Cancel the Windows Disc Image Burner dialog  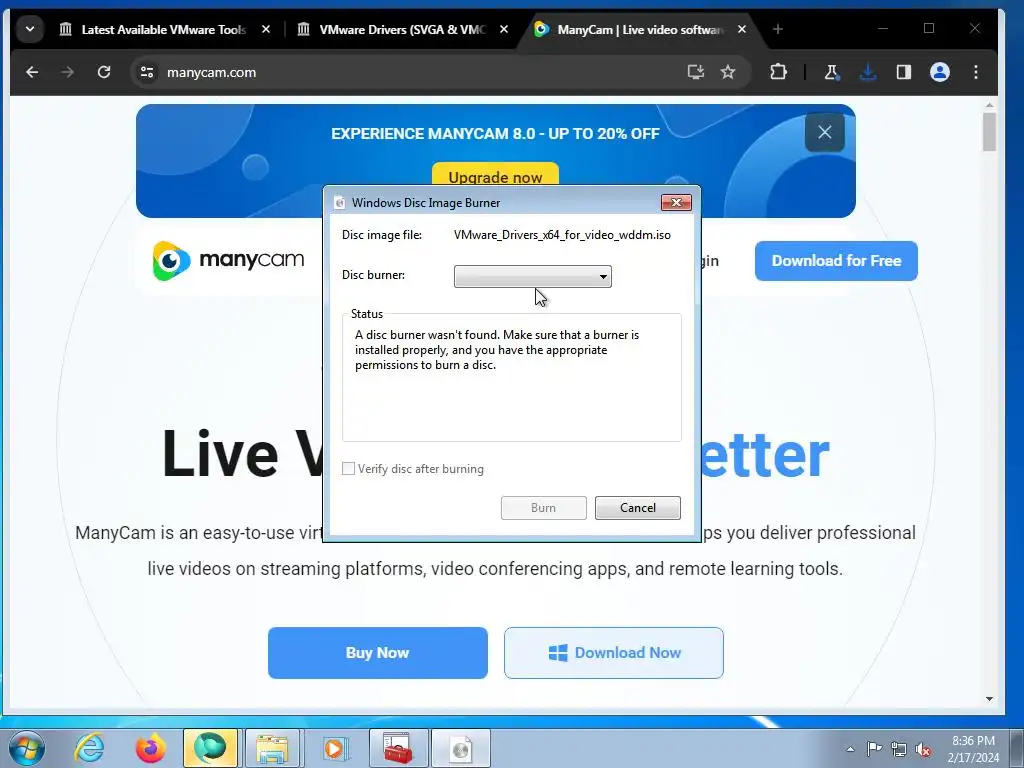637,507
